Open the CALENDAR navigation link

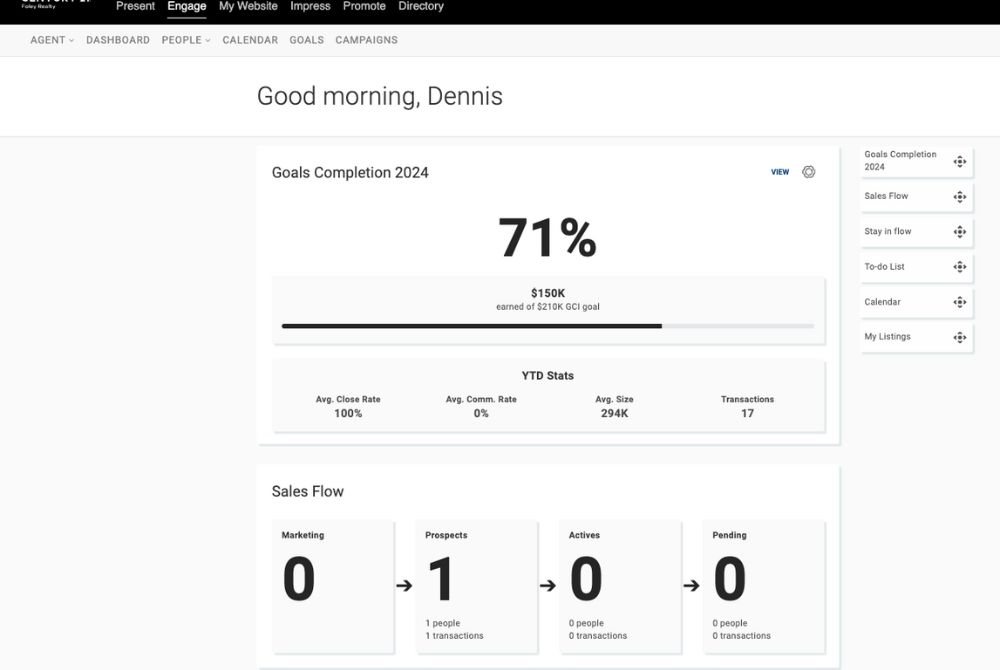point(250,40)
